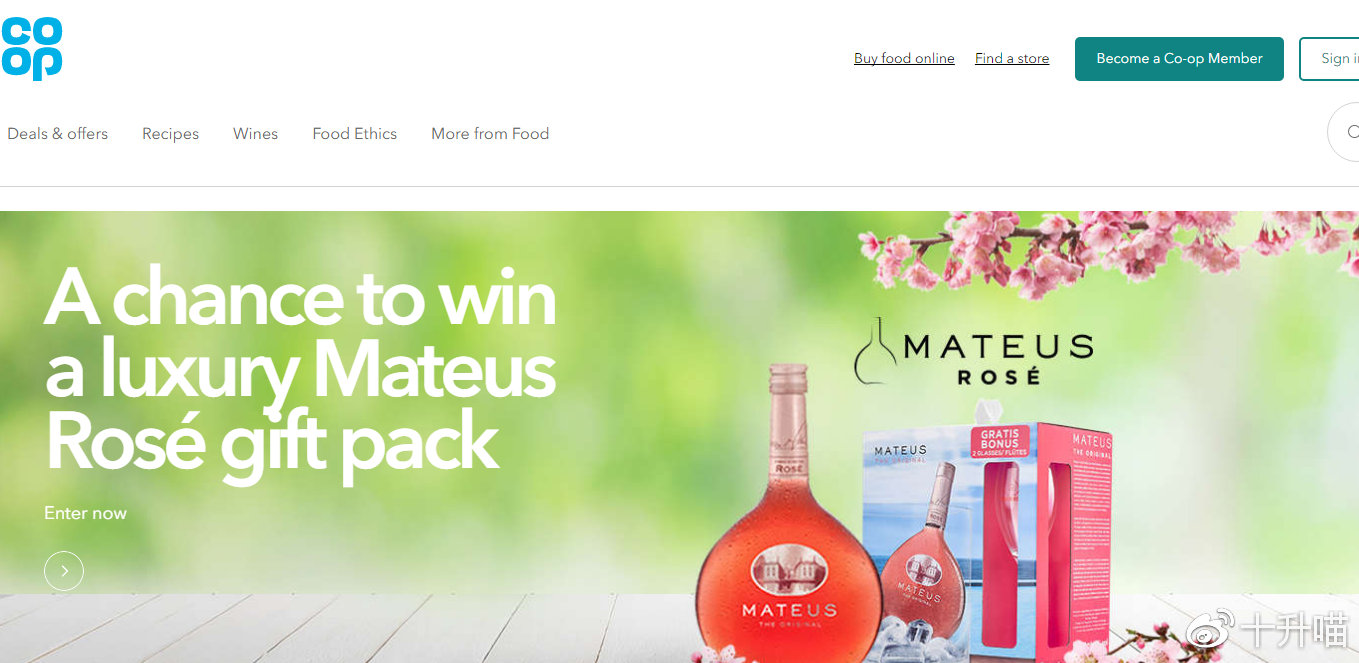Go to the Recipes section

[170, 133]
